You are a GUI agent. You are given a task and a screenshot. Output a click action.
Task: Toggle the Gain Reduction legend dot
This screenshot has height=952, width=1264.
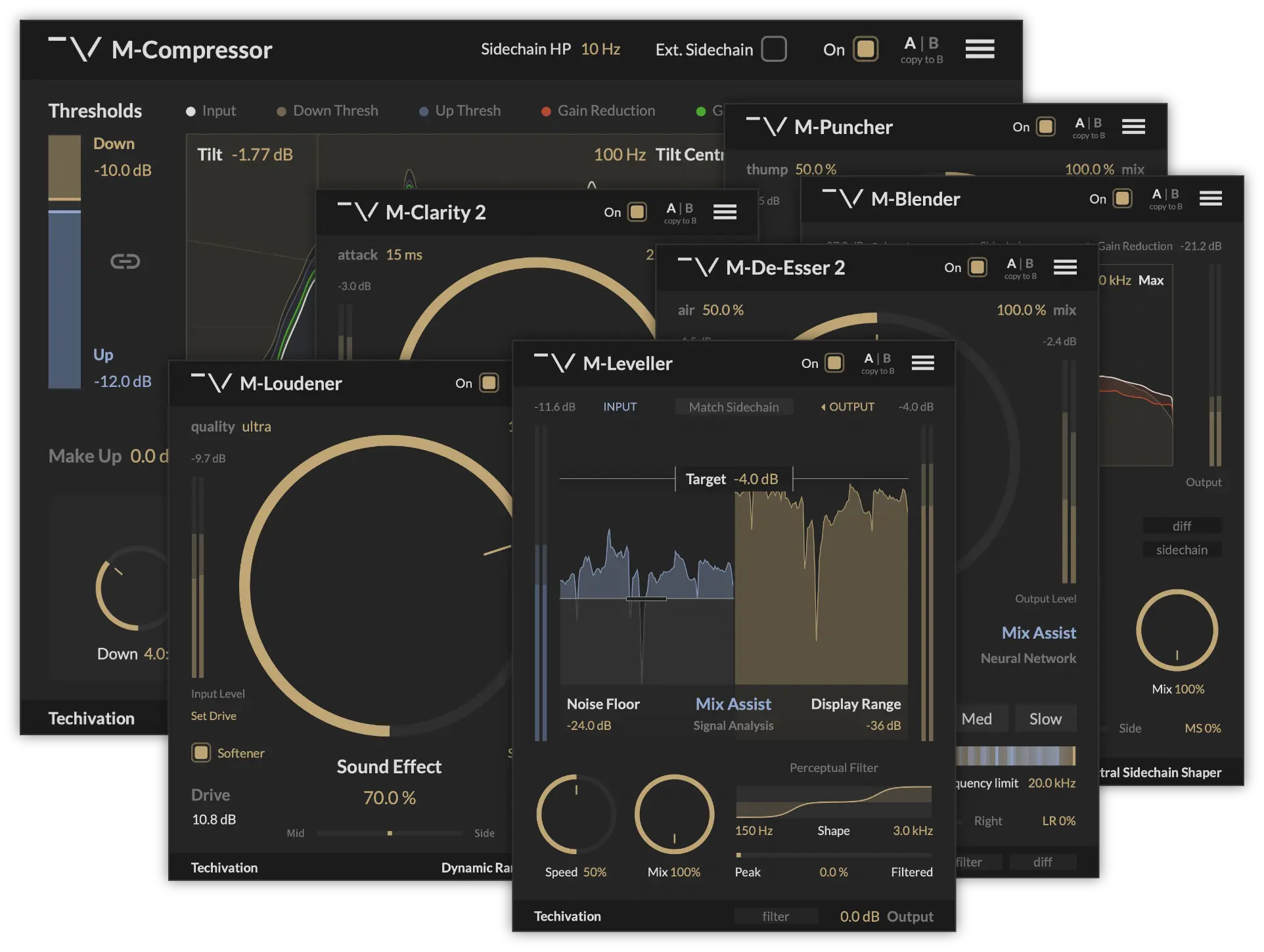click(546, 111)
